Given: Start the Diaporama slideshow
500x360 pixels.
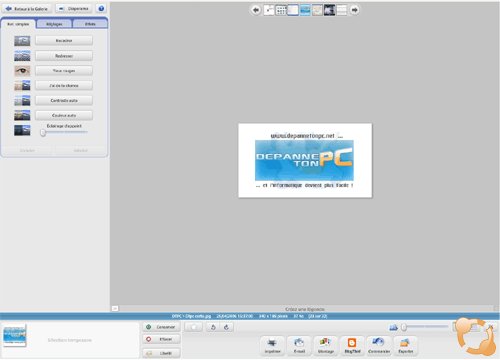Looking at the screenshot, I should click(74, 9).
